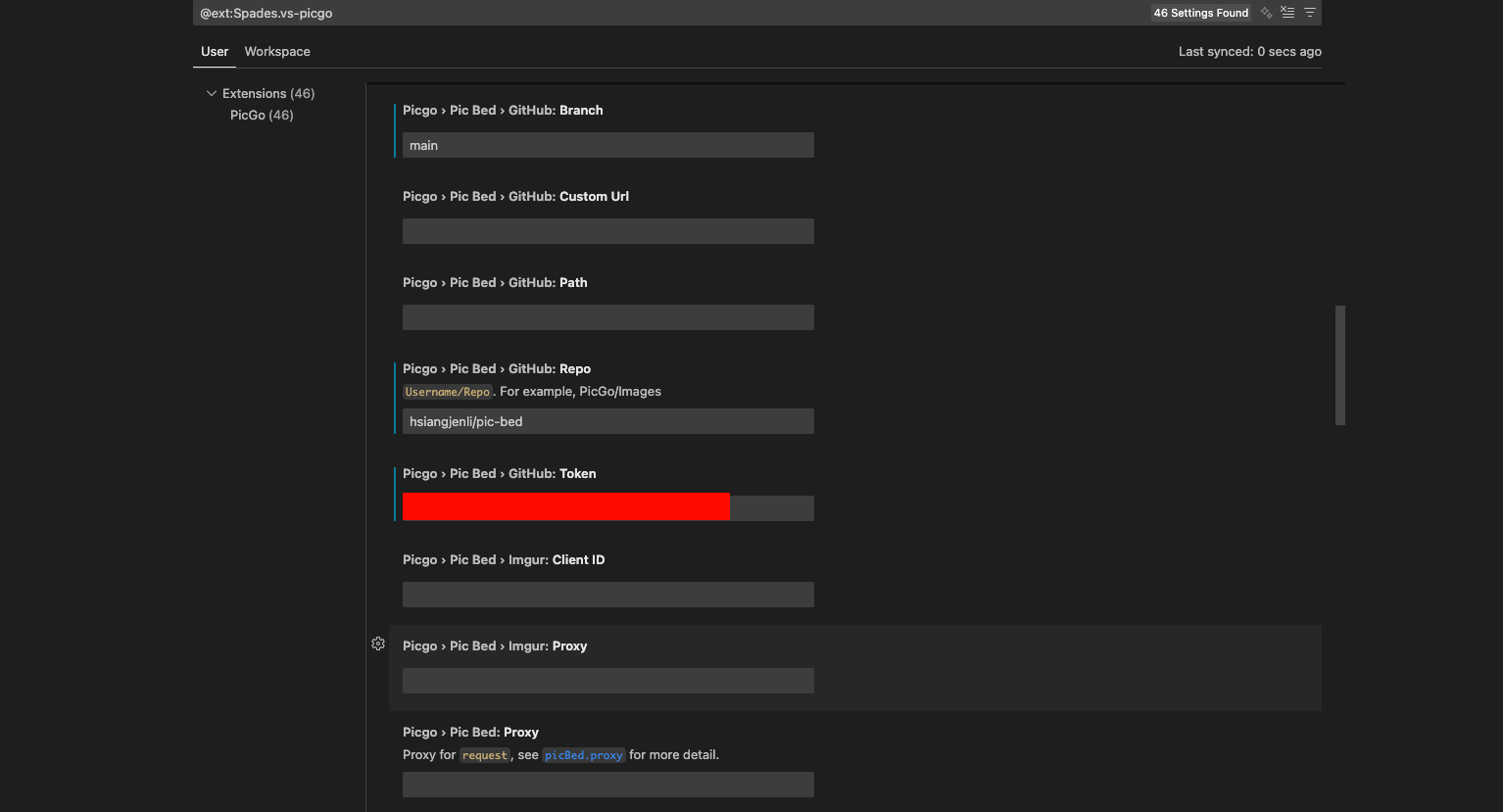Click the request code label in Proxy description
The image size is (1503, 812).
pyautogui.click(x=485, y=755)
